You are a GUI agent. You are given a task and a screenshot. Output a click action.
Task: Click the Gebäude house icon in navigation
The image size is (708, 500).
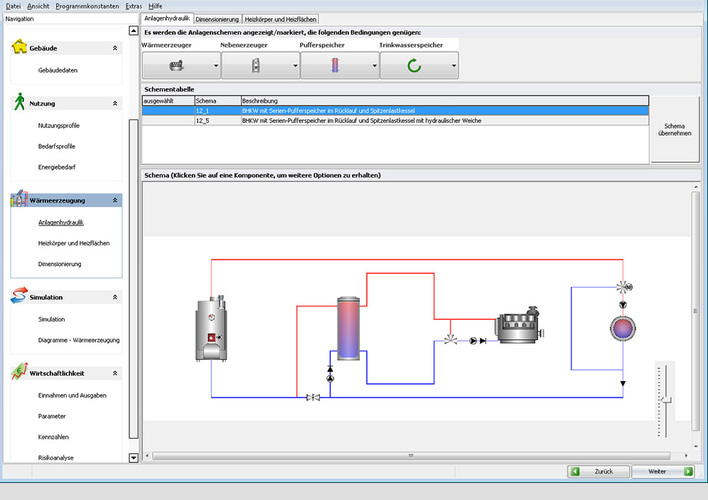(20, 48)
